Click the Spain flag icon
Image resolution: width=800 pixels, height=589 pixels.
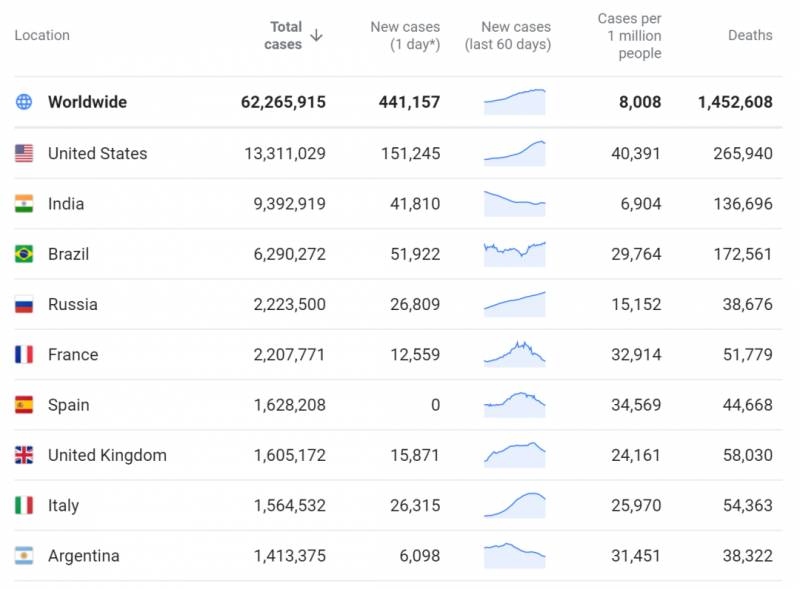click(24, 405)
